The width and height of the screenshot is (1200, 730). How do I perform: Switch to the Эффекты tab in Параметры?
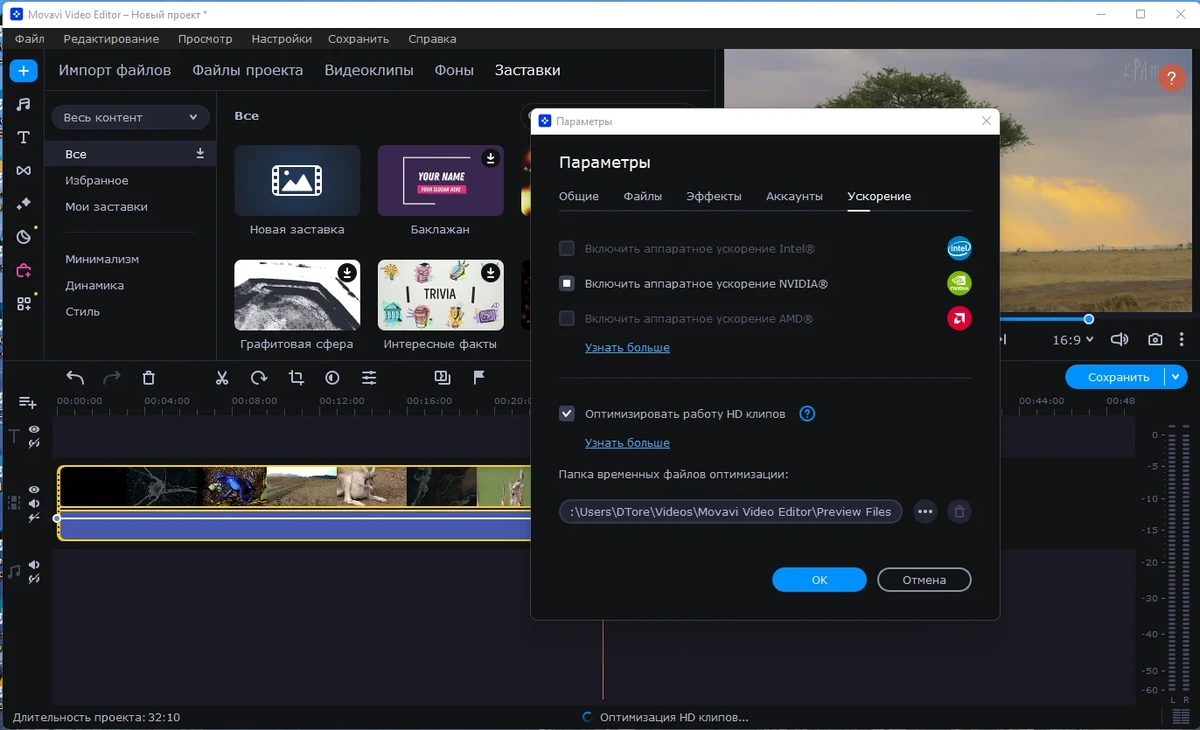[714, 197]
